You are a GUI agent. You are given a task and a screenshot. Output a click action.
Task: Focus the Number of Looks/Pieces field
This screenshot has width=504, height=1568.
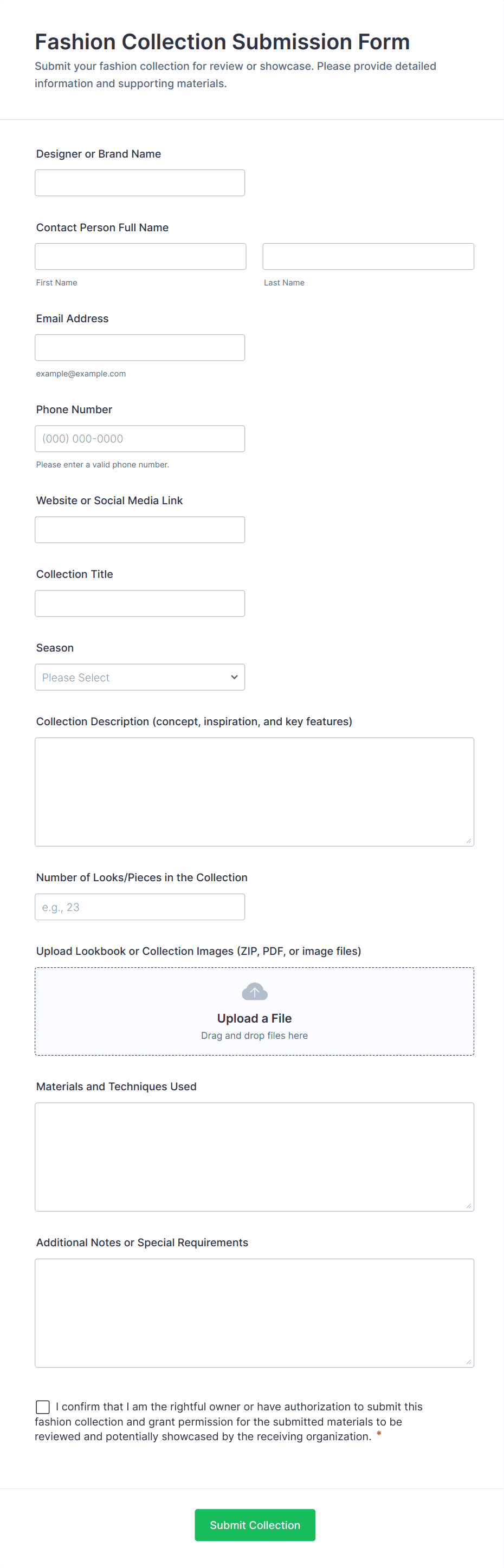pyautogui.click(x=139, y=907)
